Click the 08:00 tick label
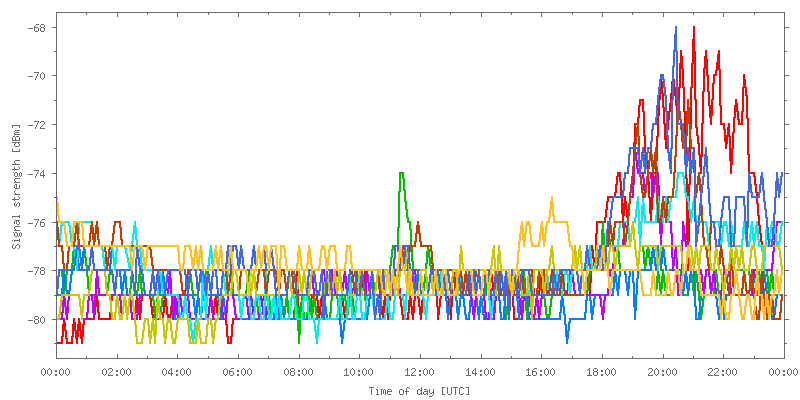This screenshot has width=800, height=400. pos(298,372)
